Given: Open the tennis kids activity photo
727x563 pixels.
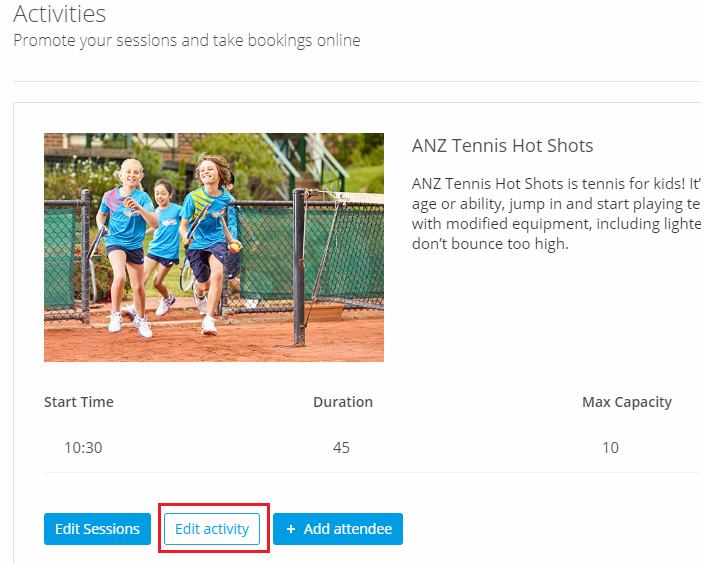Looking at the screenshot, I should click(x=214, y=247).
